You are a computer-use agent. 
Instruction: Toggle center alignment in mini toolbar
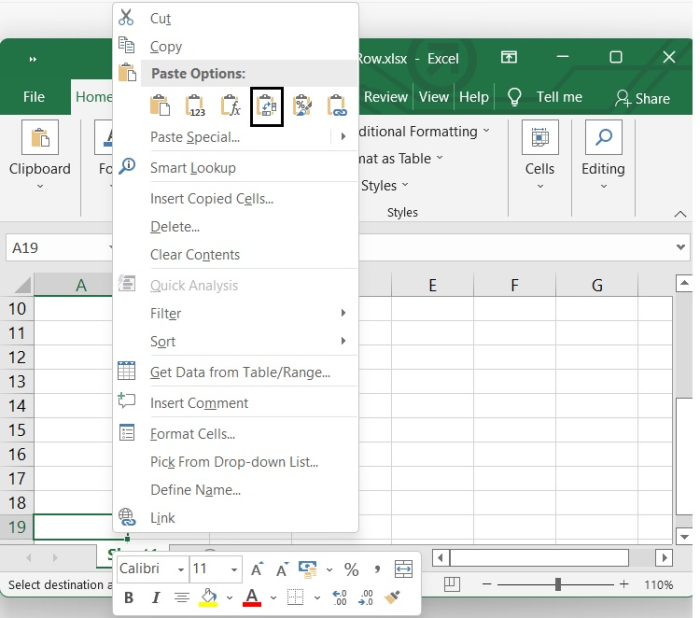pos(181,598)
